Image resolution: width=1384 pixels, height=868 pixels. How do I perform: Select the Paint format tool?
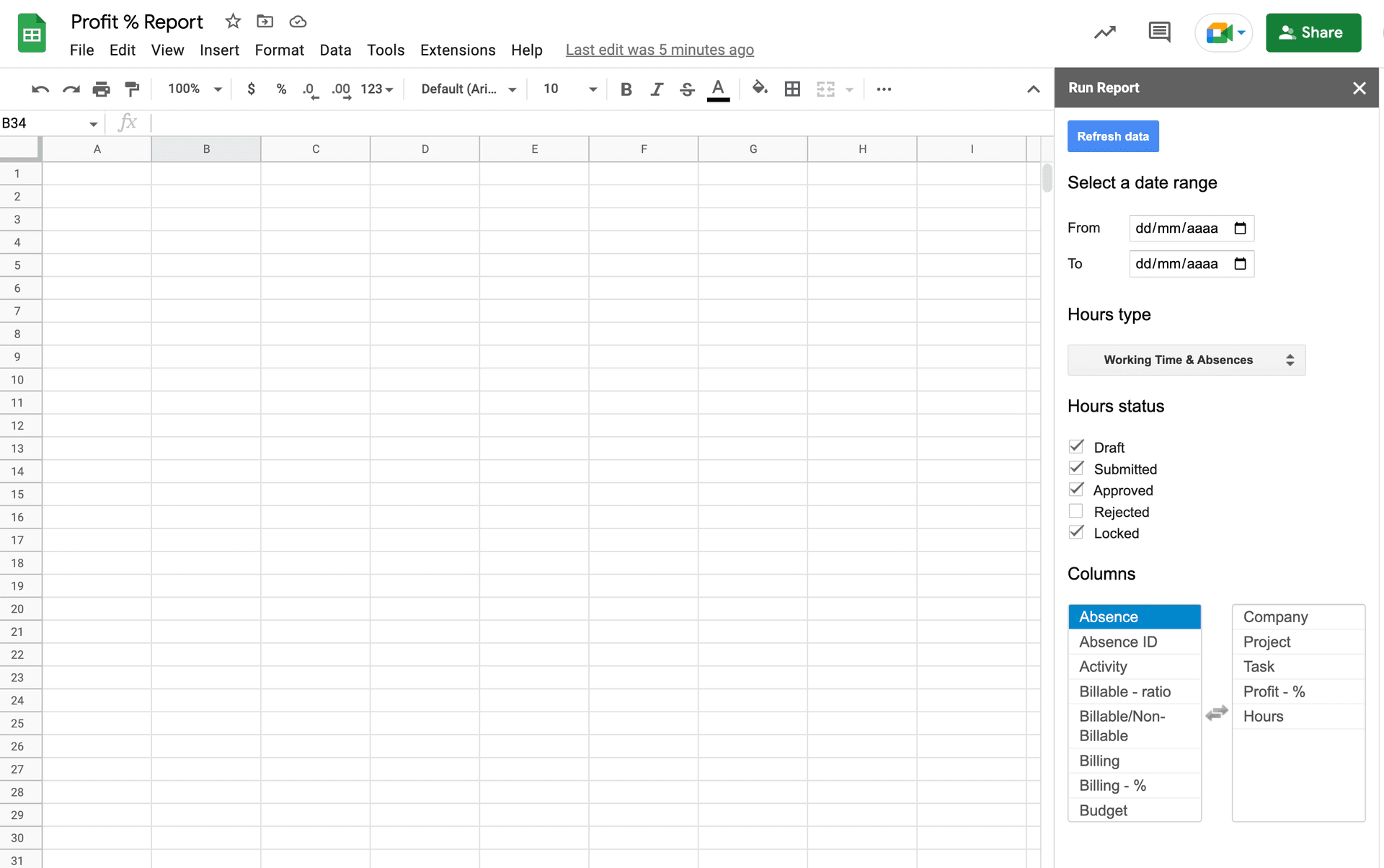click(132, 89)
